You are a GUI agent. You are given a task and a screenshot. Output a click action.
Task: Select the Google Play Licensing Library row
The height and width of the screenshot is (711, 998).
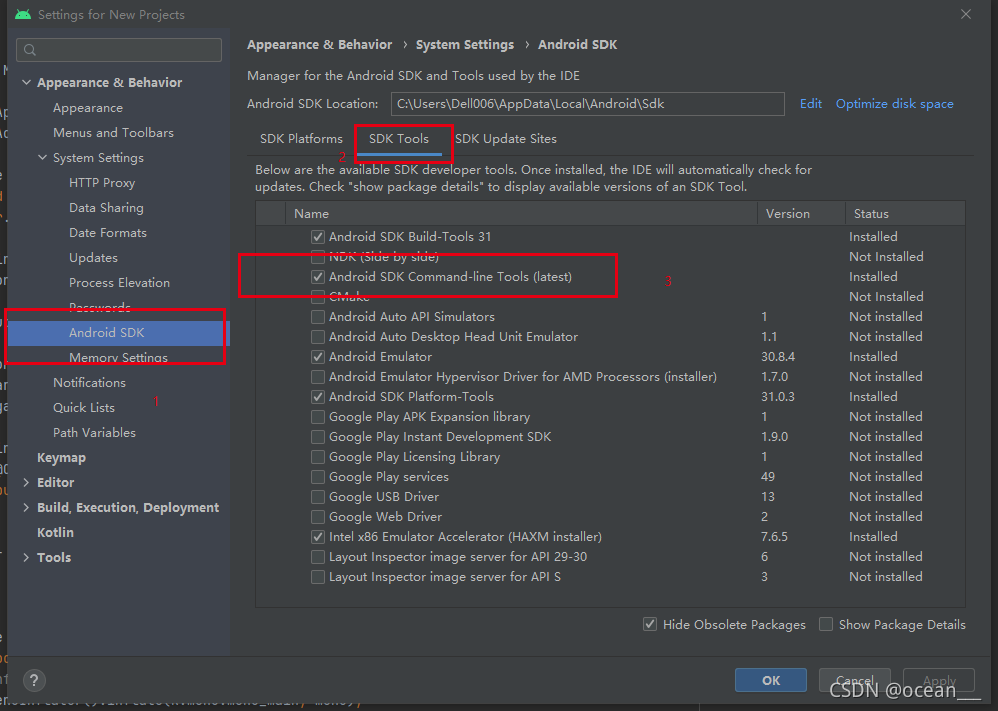(610, 457)
